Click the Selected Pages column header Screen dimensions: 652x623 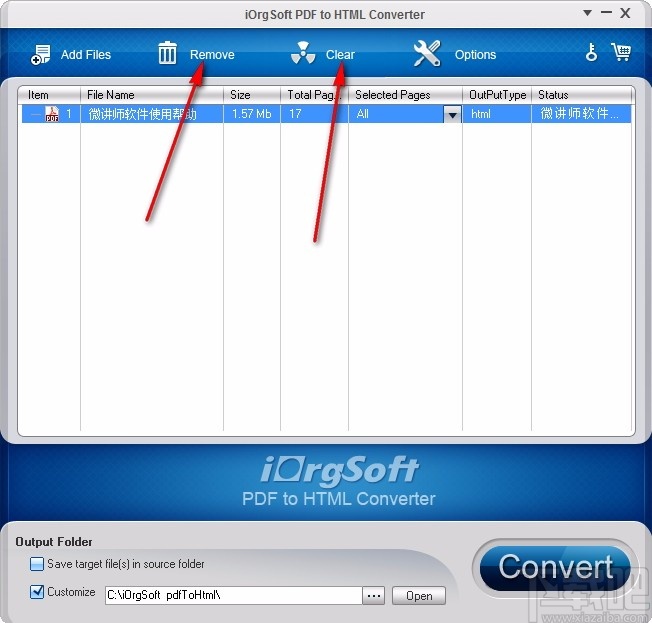(405, 95)
